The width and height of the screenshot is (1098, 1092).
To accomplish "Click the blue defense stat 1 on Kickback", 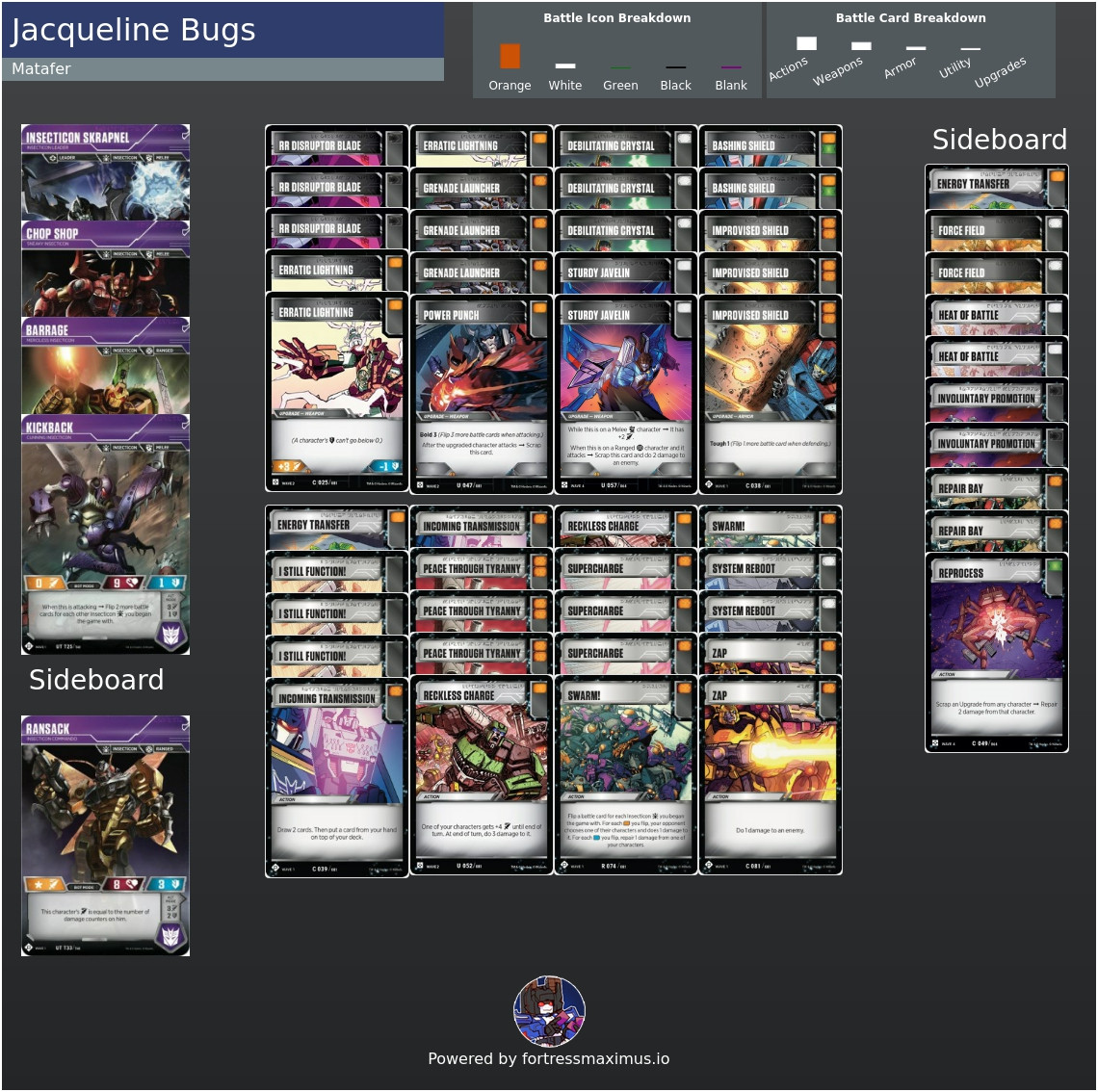I will tap(168, 583).
